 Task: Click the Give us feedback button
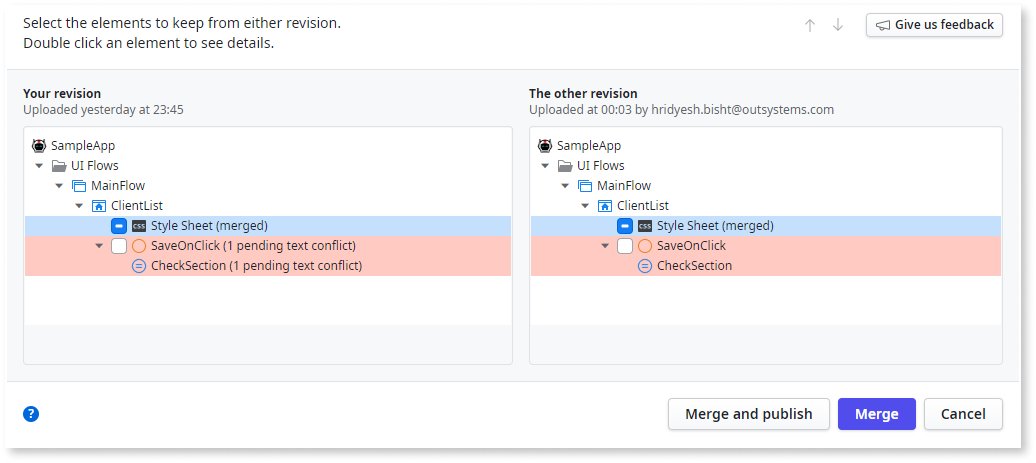click(934, 25)
